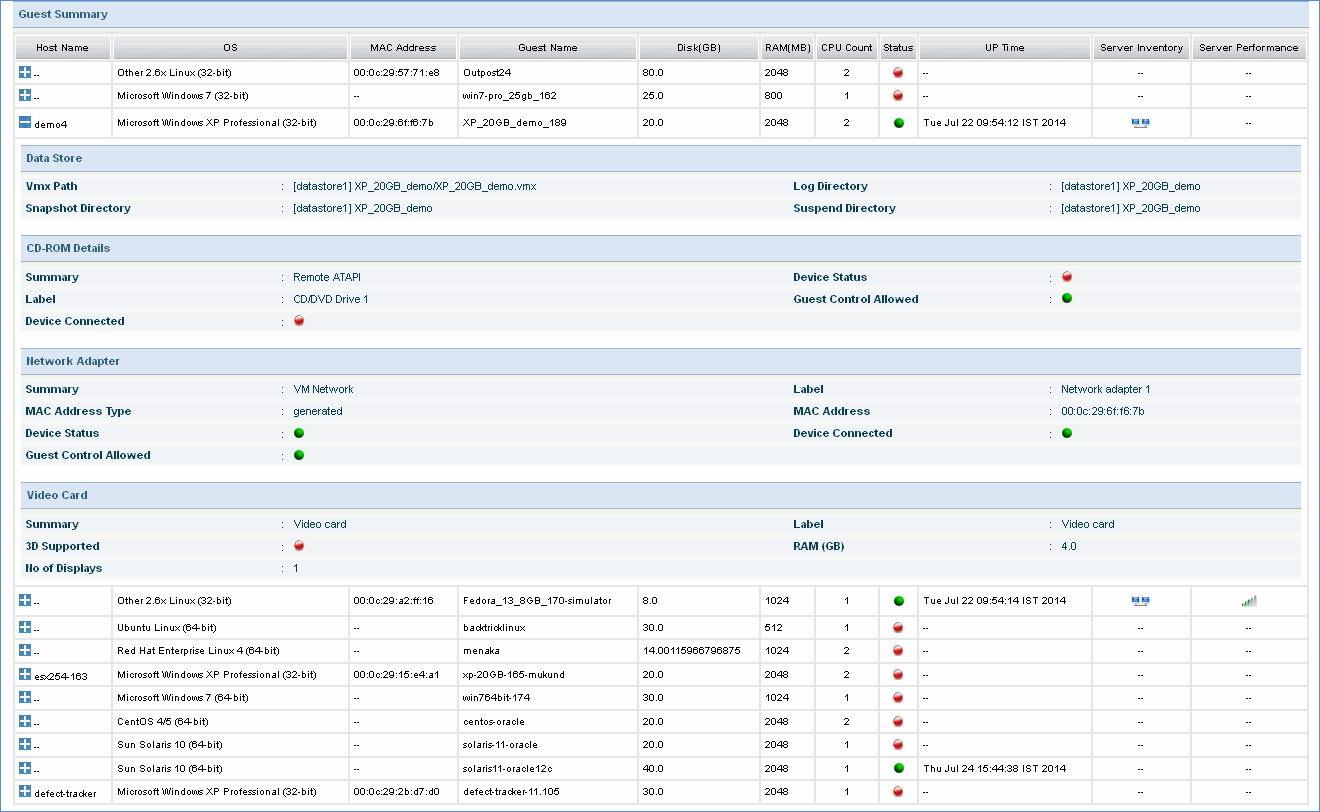Click red CD-ROM Device Status indicator
Image resolution: width=1320 pixels, height=812 pixels.
coord(1067,277)
